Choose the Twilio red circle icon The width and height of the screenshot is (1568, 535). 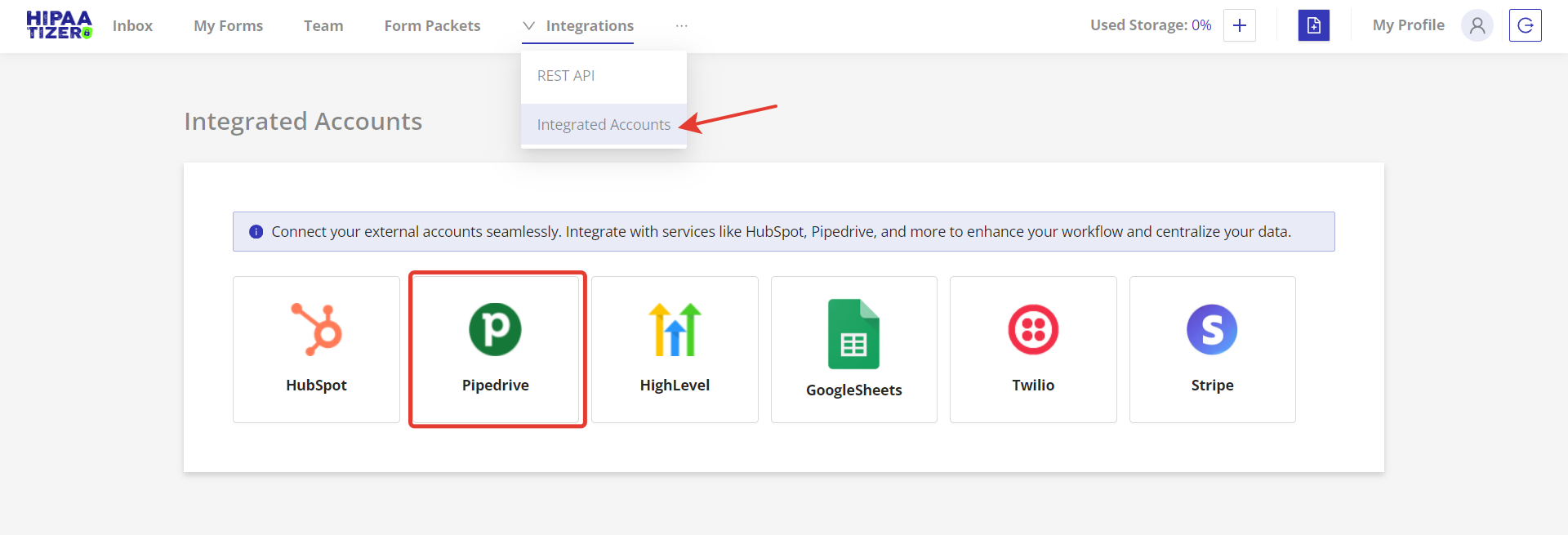pos(1033,329)
